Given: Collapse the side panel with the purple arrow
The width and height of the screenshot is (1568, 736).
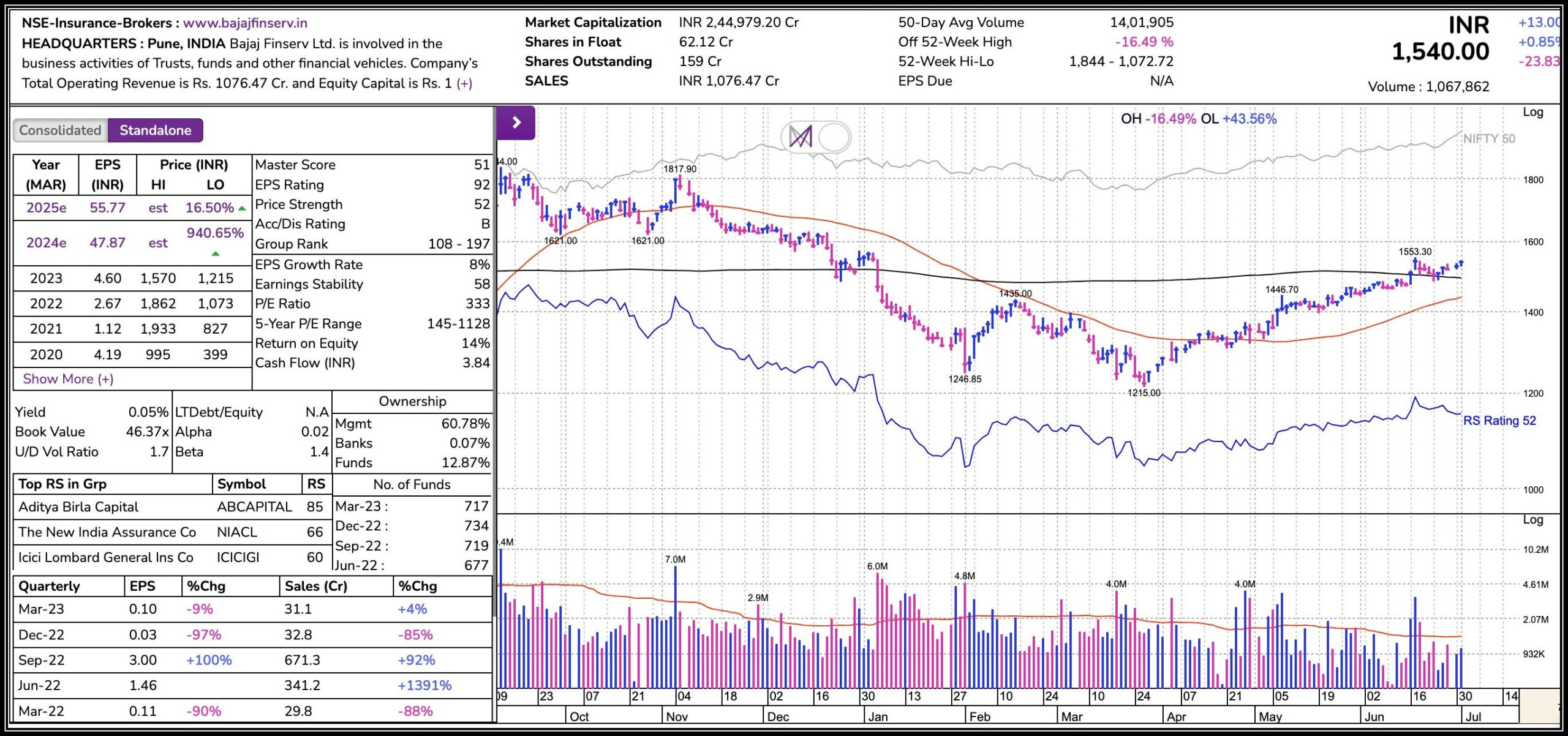Looking at the screenshot, I should pos(516,122).
